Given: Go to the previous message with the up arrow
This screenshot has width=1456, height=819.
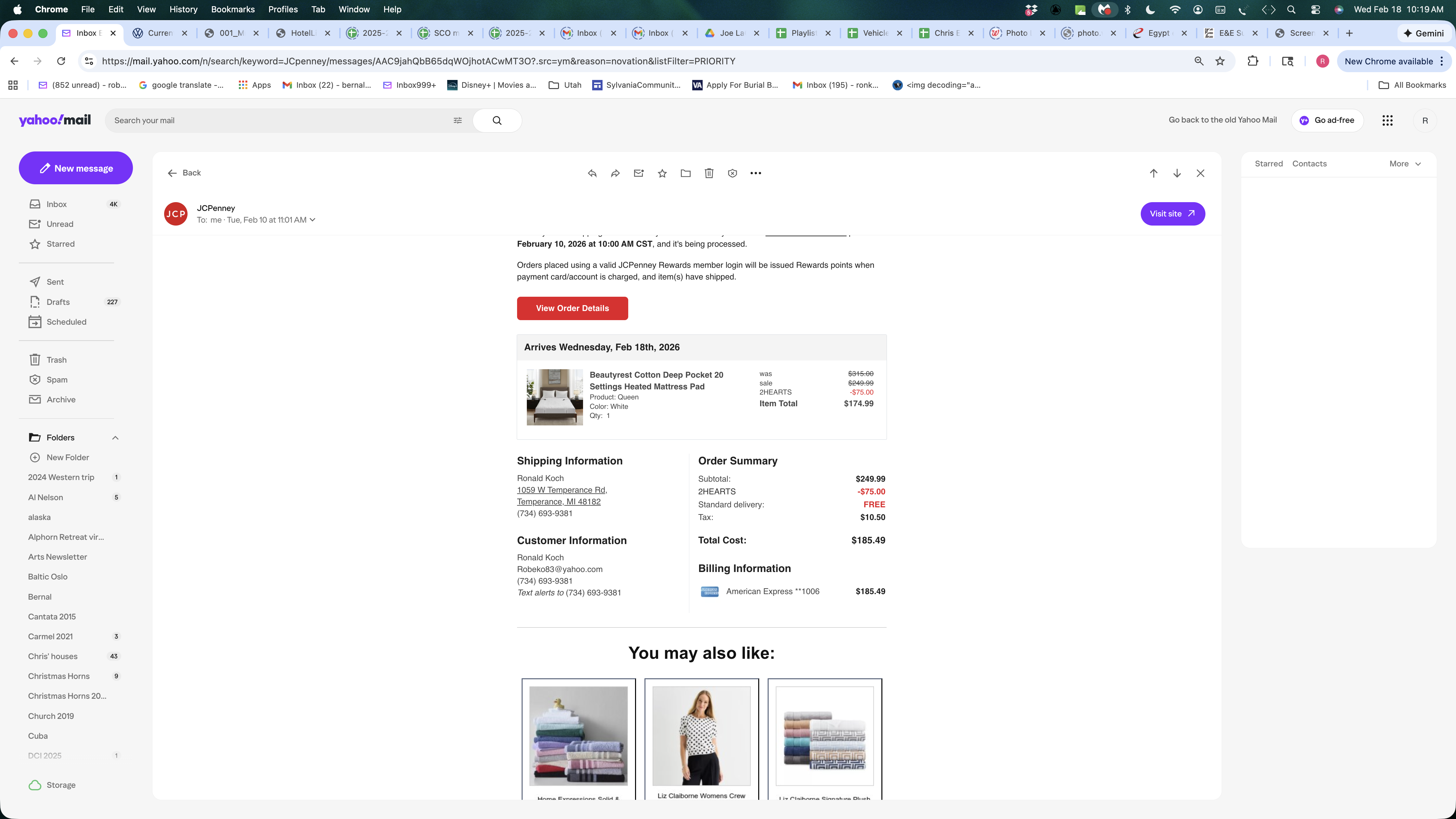Looking at the screenshot, I should pyautogui.click(x=1154, y=174).
